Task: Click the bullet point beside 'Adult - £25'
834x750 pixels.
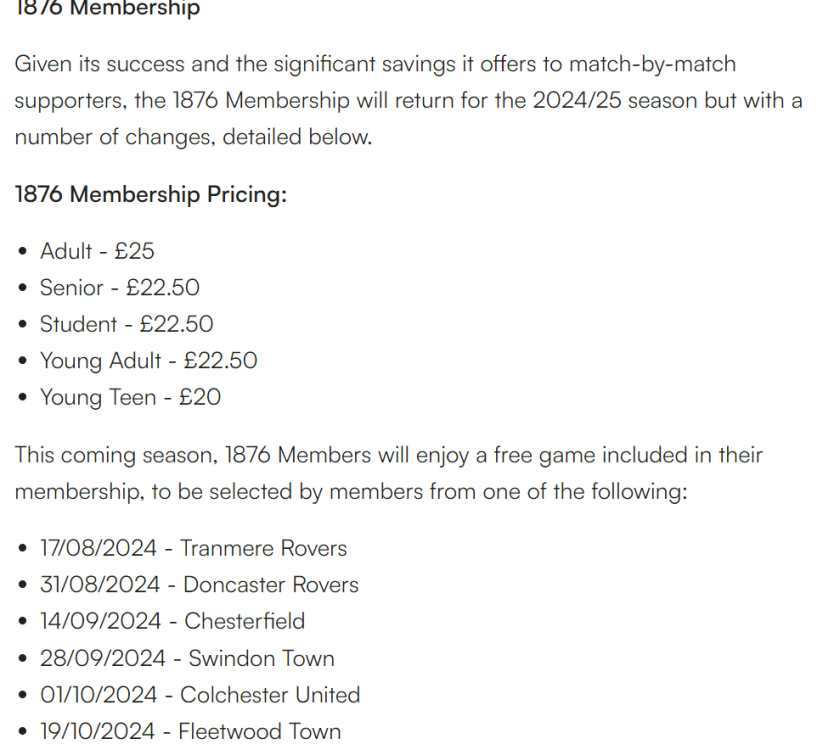Action: click(x=22, y=252)
